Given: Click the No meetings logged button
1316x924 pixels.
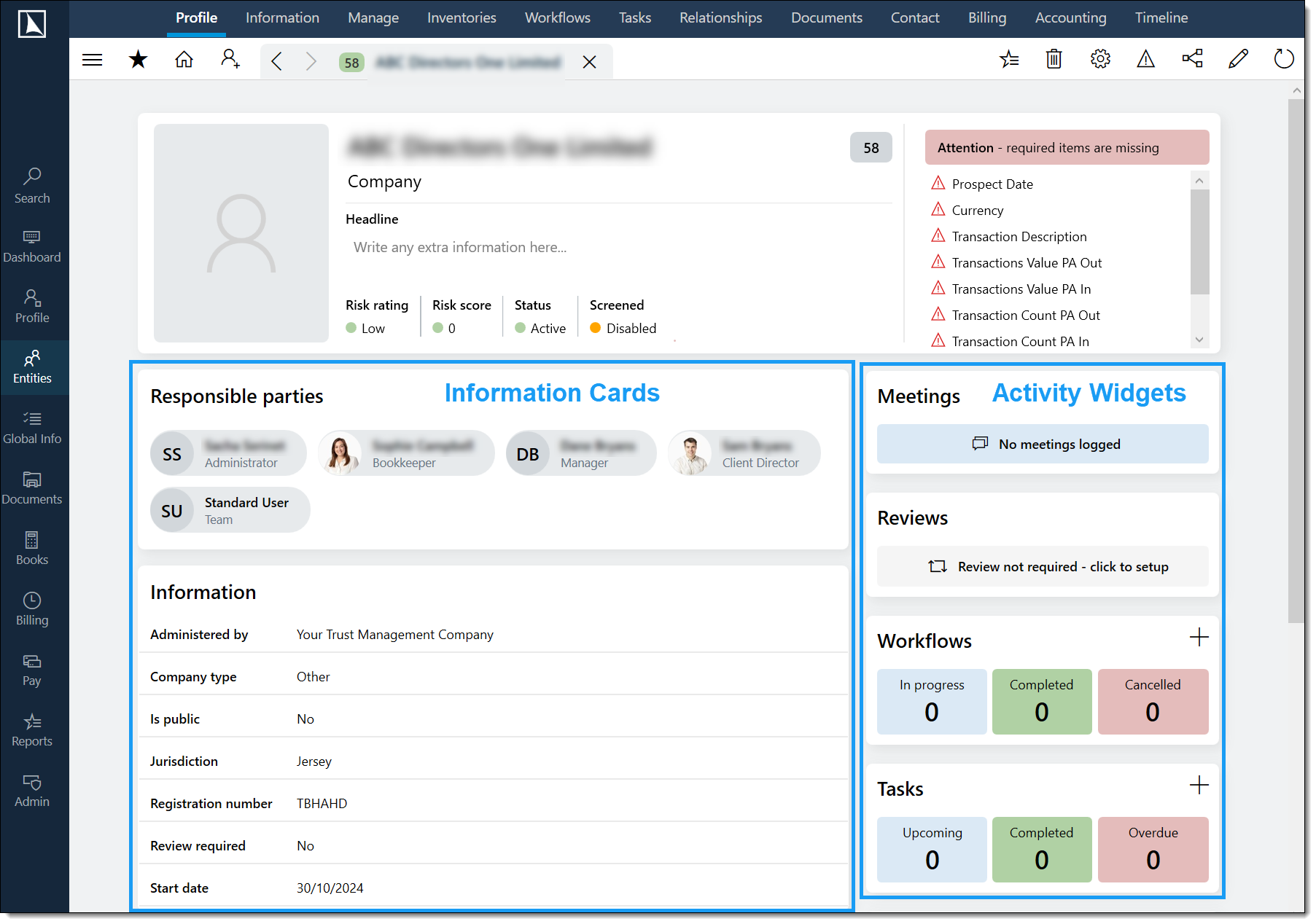Looking at the screenshot, I should point(1042,445).
